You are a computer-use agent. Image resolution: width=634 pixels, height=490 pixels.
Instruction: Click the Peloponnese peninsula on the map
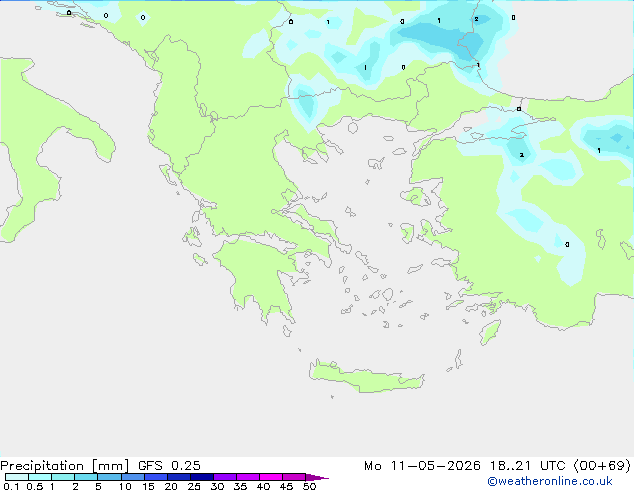click(x=261, y=275)
